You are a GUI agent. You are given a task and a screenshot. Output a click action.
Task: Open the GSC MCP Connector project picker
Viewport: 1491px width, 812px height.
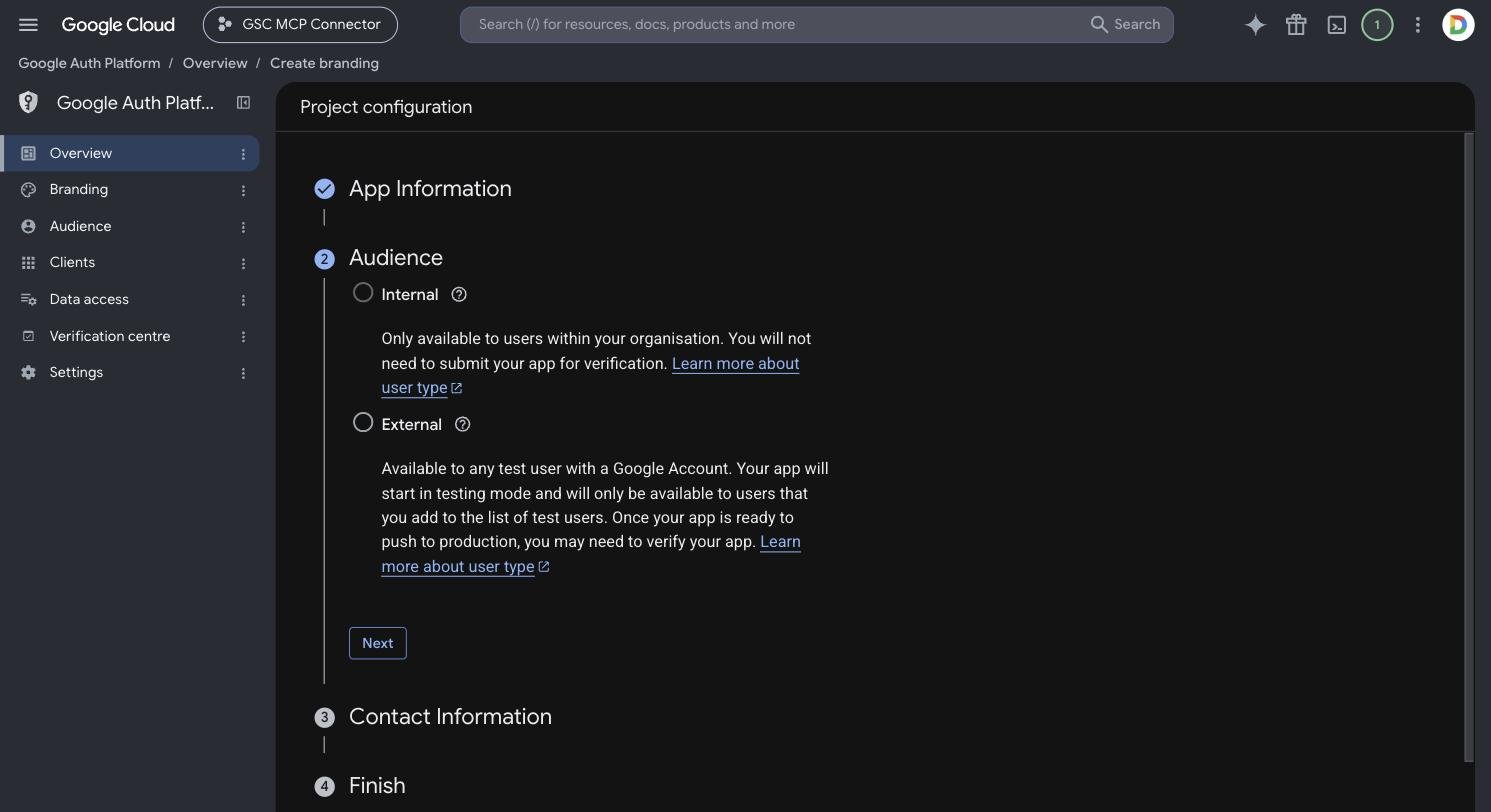300,25
